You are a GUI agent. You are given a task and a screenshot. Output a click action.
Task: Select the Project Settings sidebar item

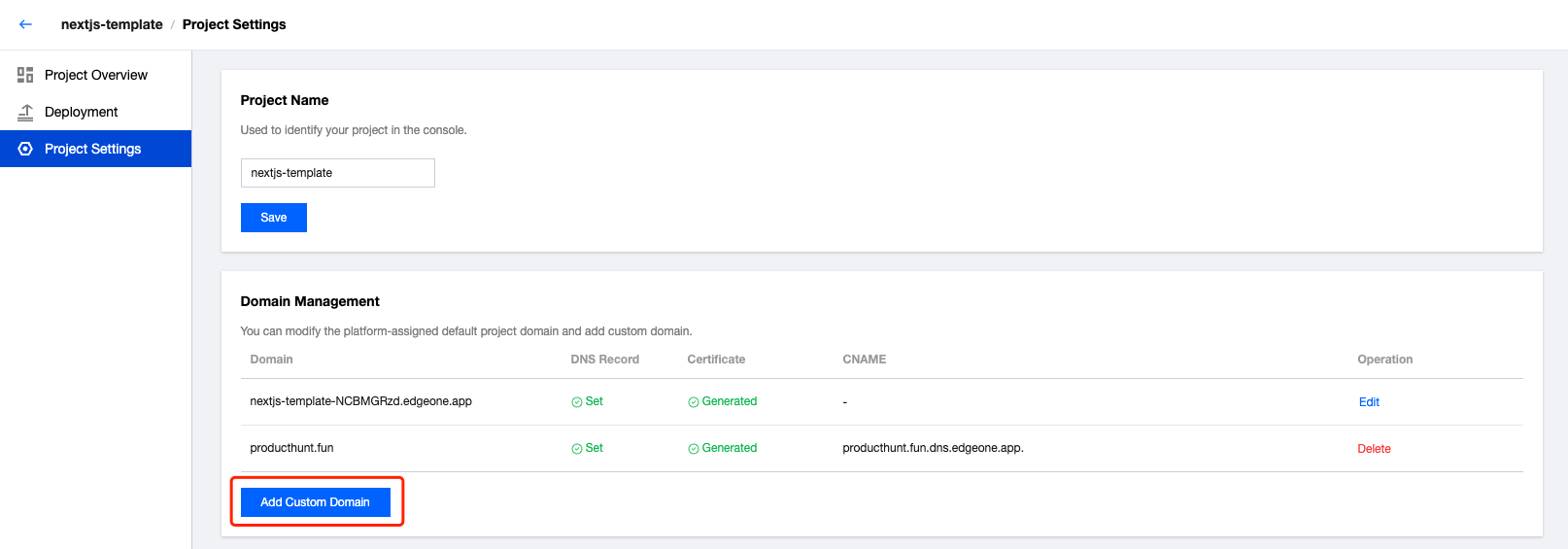point(95,149)
